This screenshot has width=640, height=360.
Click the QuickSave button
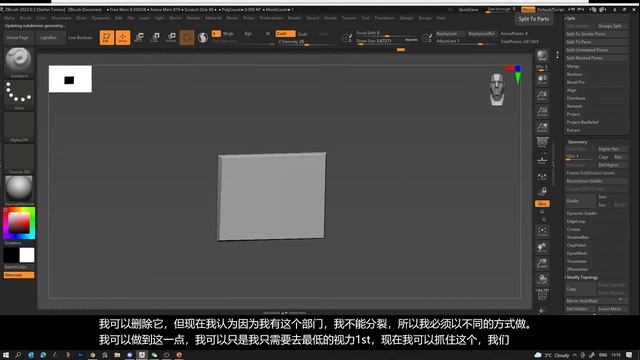pos(468,10)
